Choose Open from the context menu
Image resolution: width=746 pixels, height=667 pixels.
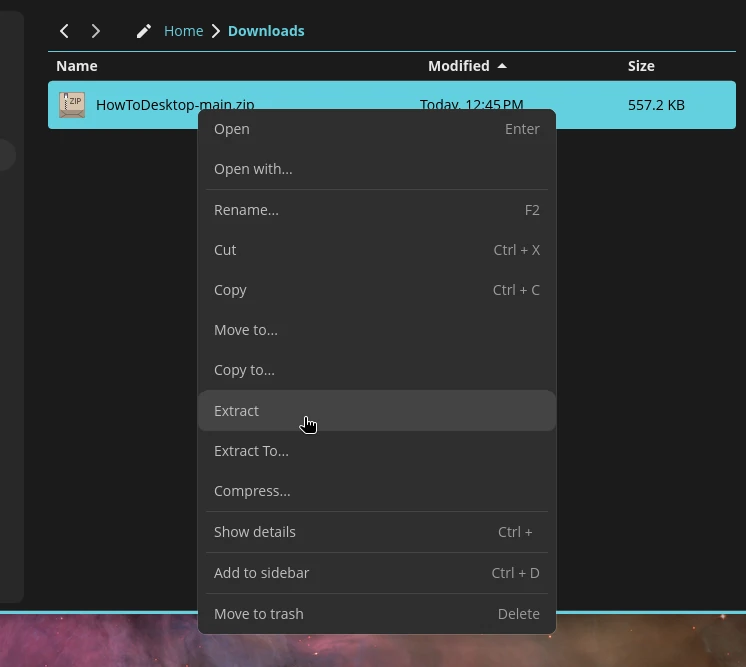click(377, 129)
